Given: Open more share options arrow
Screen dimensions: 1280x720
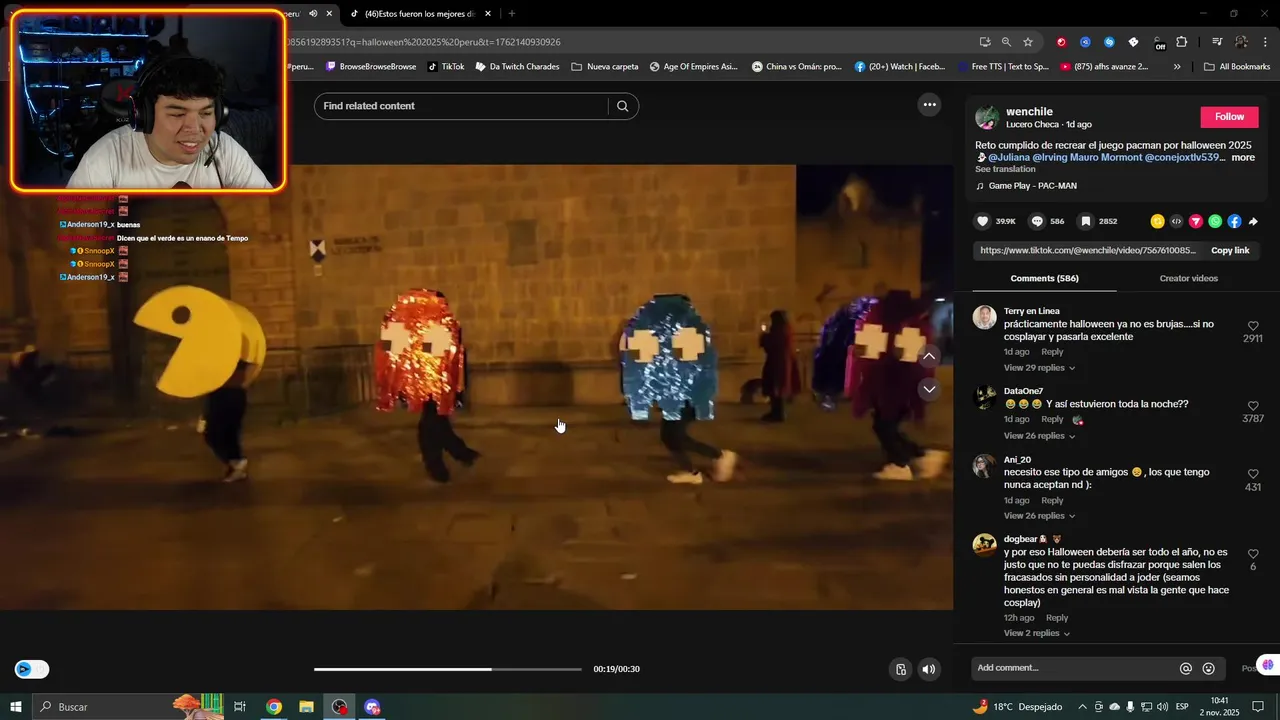Looking at the screenshot, I should pyautogui.click(x=1253, y=221).
